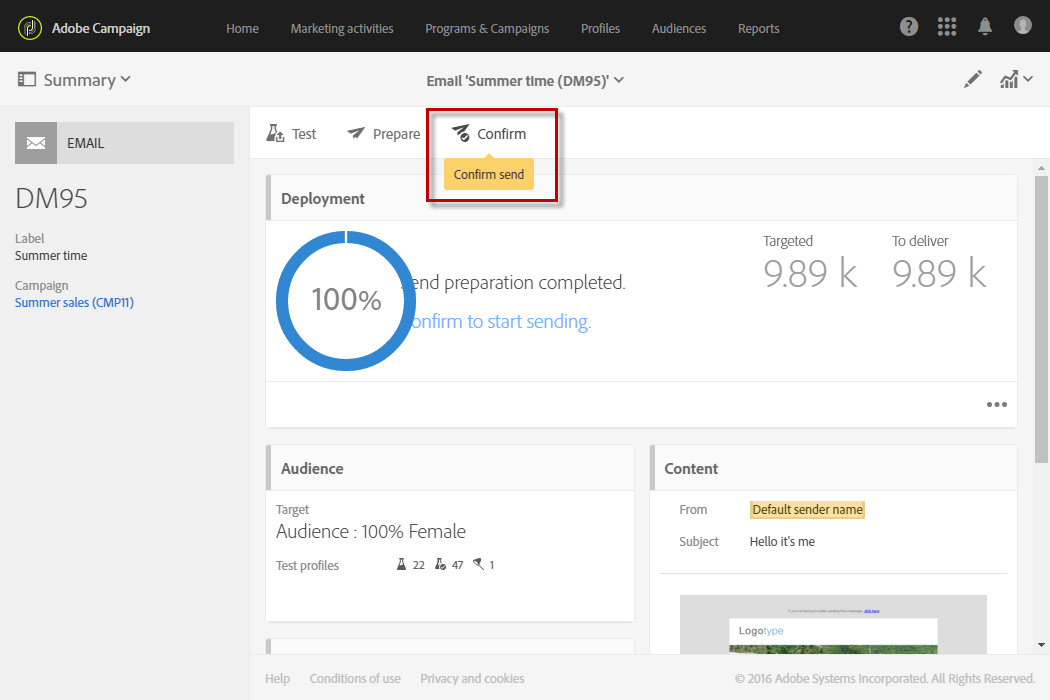The height and width of the screenshot is (700, 1050).
Task: Open Conditions of use link
Action: [x=355, y=679]
